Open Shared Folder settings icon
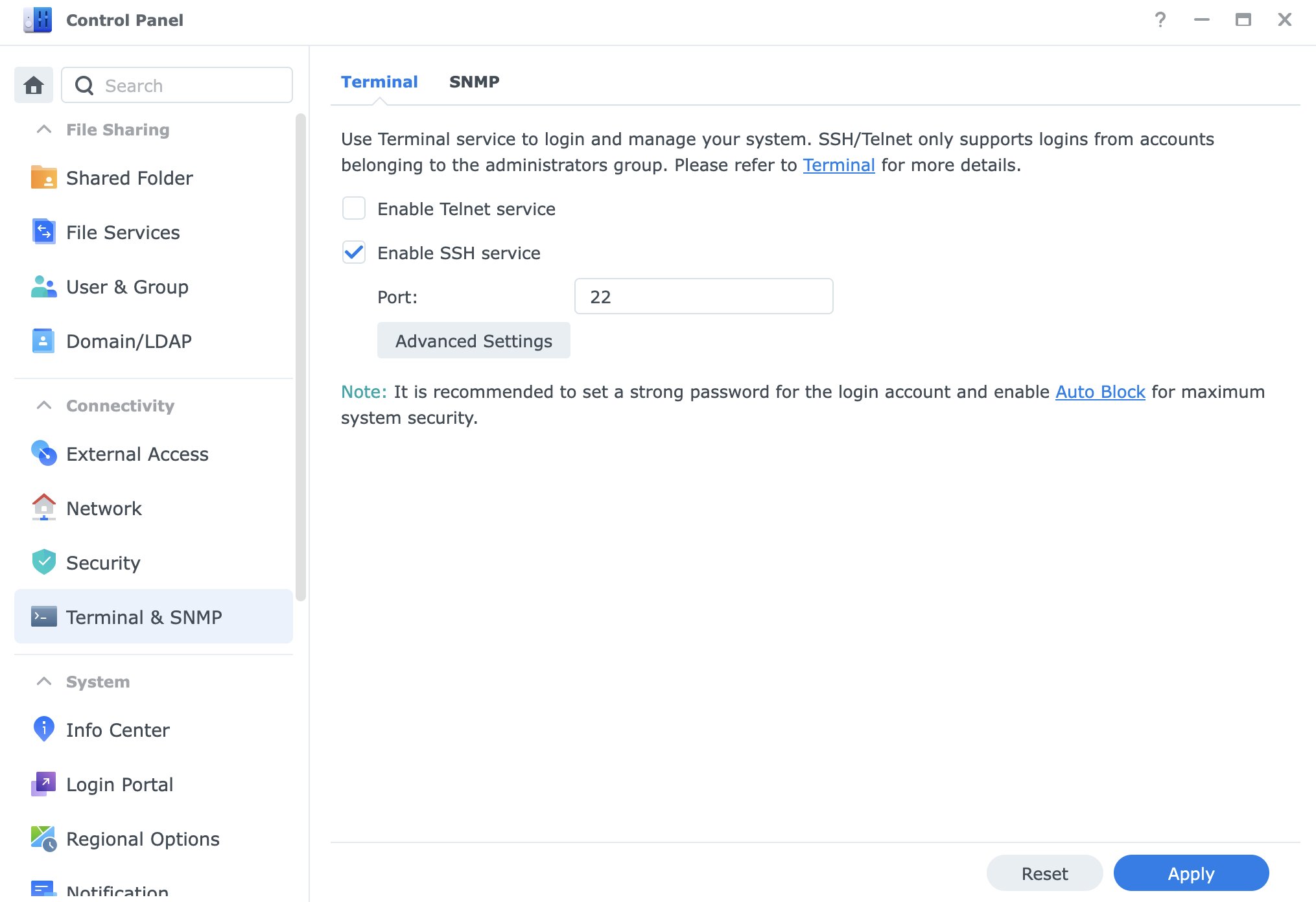Viewport: 1316px width, 902px height. coord(43,178)
